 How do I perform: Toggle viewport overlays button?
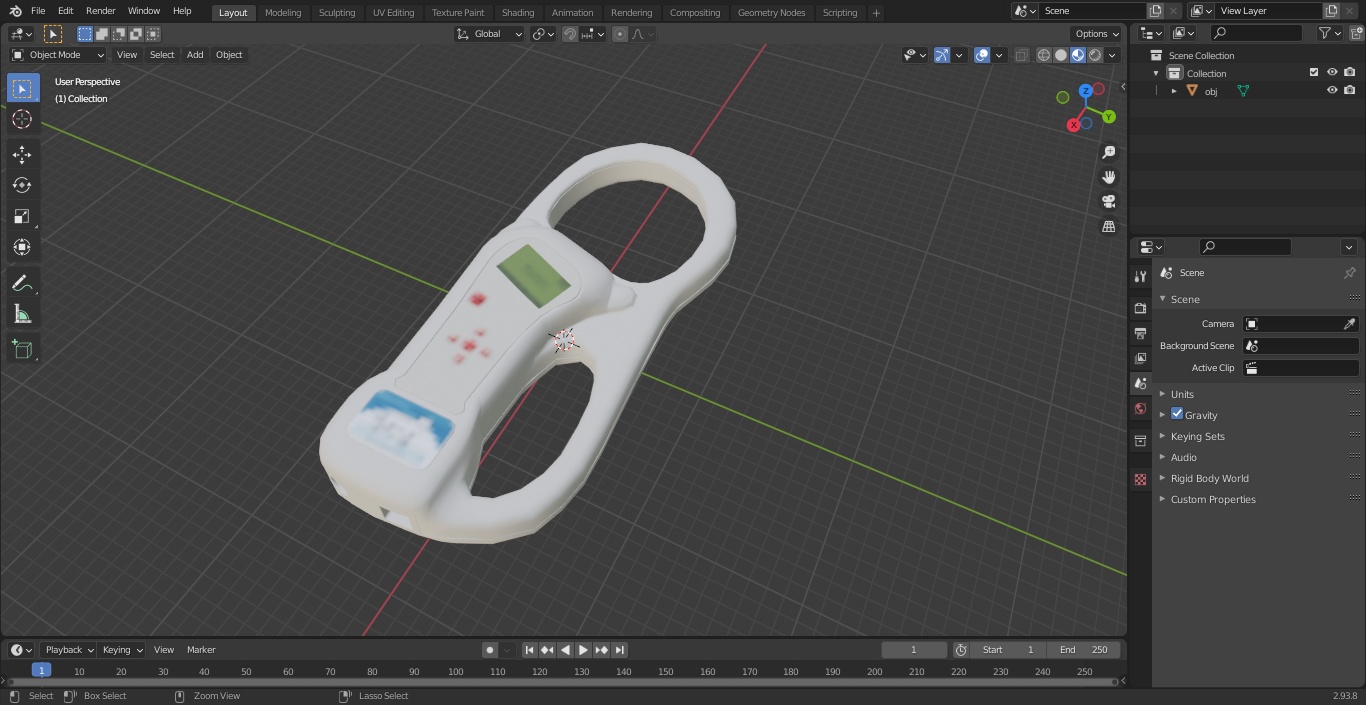[x=982, y=55]
